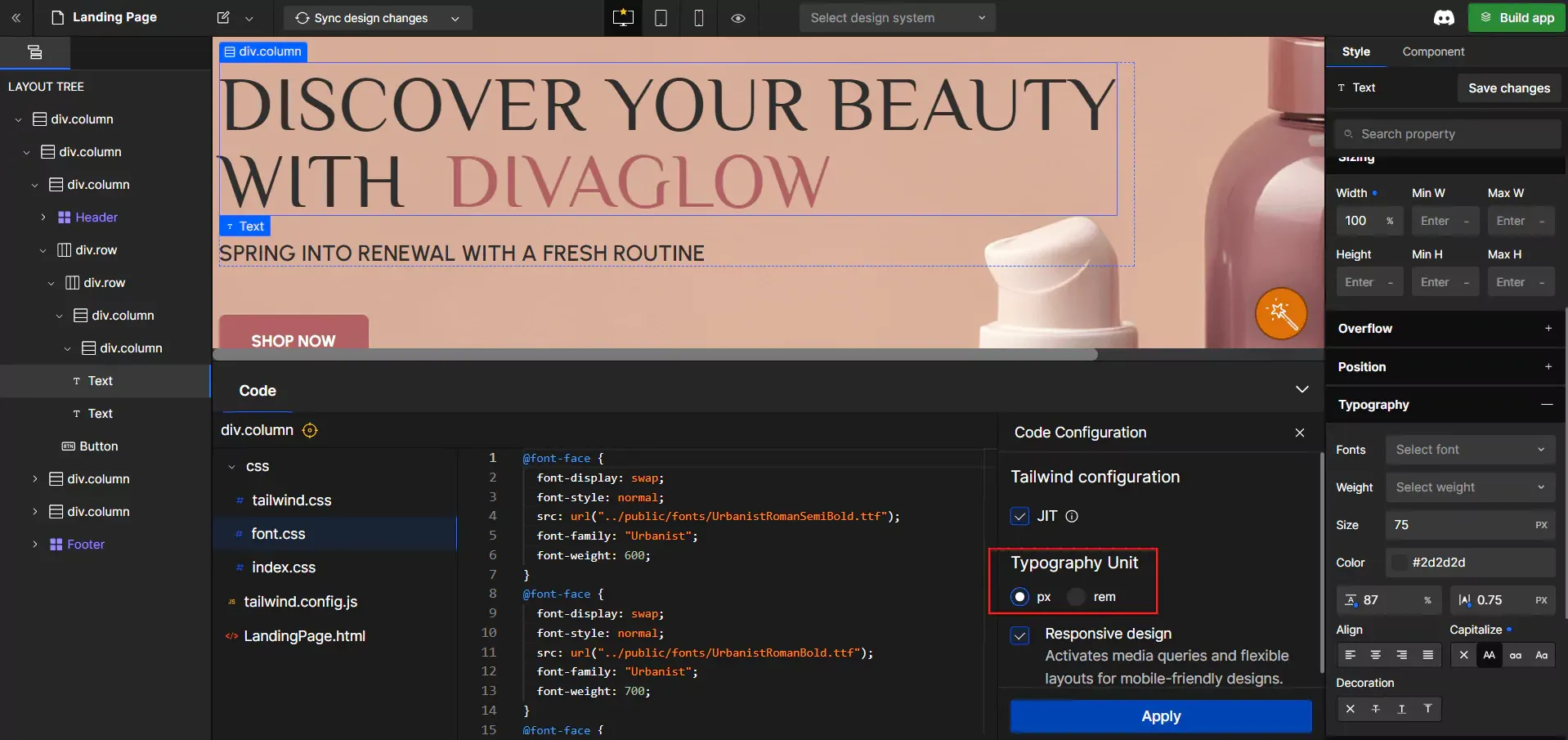Click the Build app button
Screen dimensions: 1568x740
coord(1516,18)
